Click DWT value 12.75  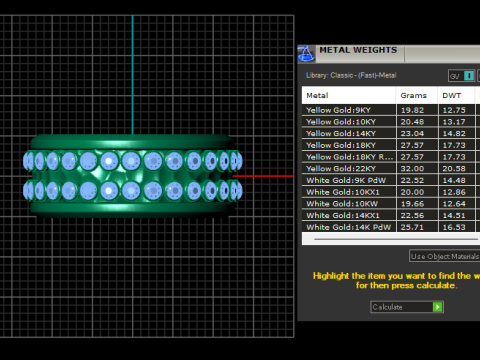pyautogui.click(x=454, y=110)
